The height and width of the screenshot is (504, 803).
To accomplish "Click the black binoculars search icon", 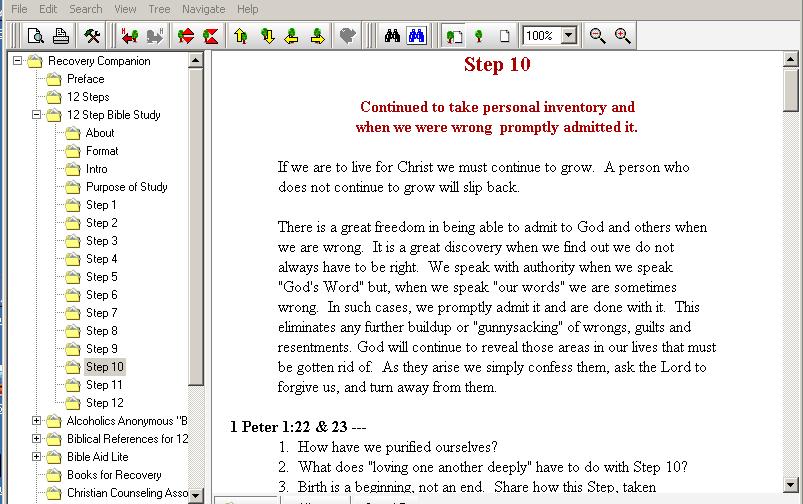I will pos(392,36).
